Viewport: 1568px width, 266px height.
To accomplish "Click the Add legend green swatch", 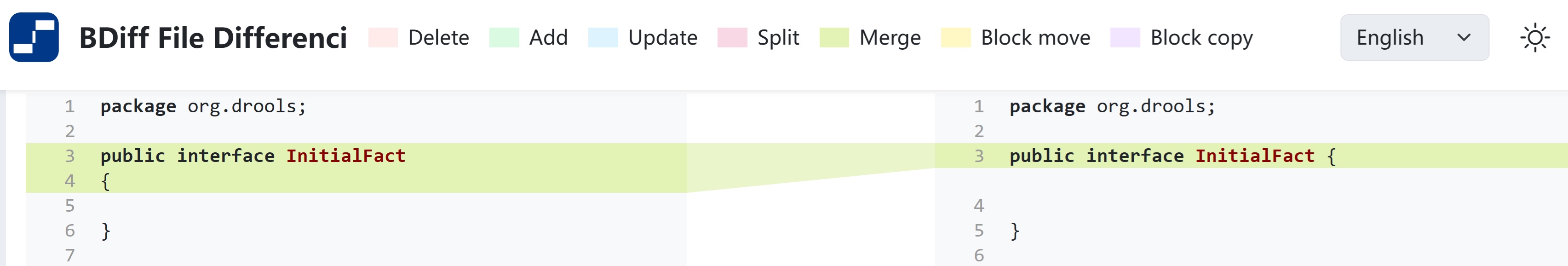I will 503,38.
